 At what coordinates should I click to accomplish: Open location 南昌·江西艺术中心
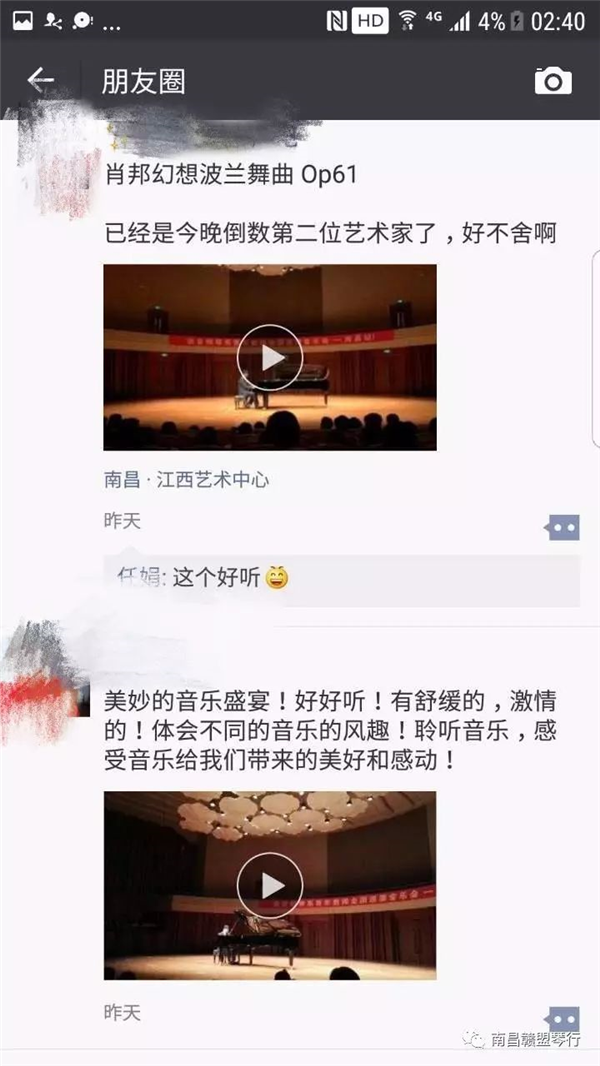point(186,480)
